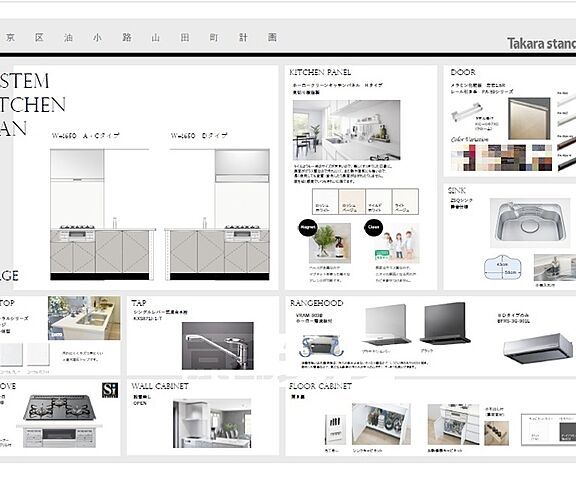Image resolution: width=576 pixels, height=480 pixels.
Task: Click the left W=1650 kitchen elevation drawing
Action: pyautogui.click(x=102, y=214)
